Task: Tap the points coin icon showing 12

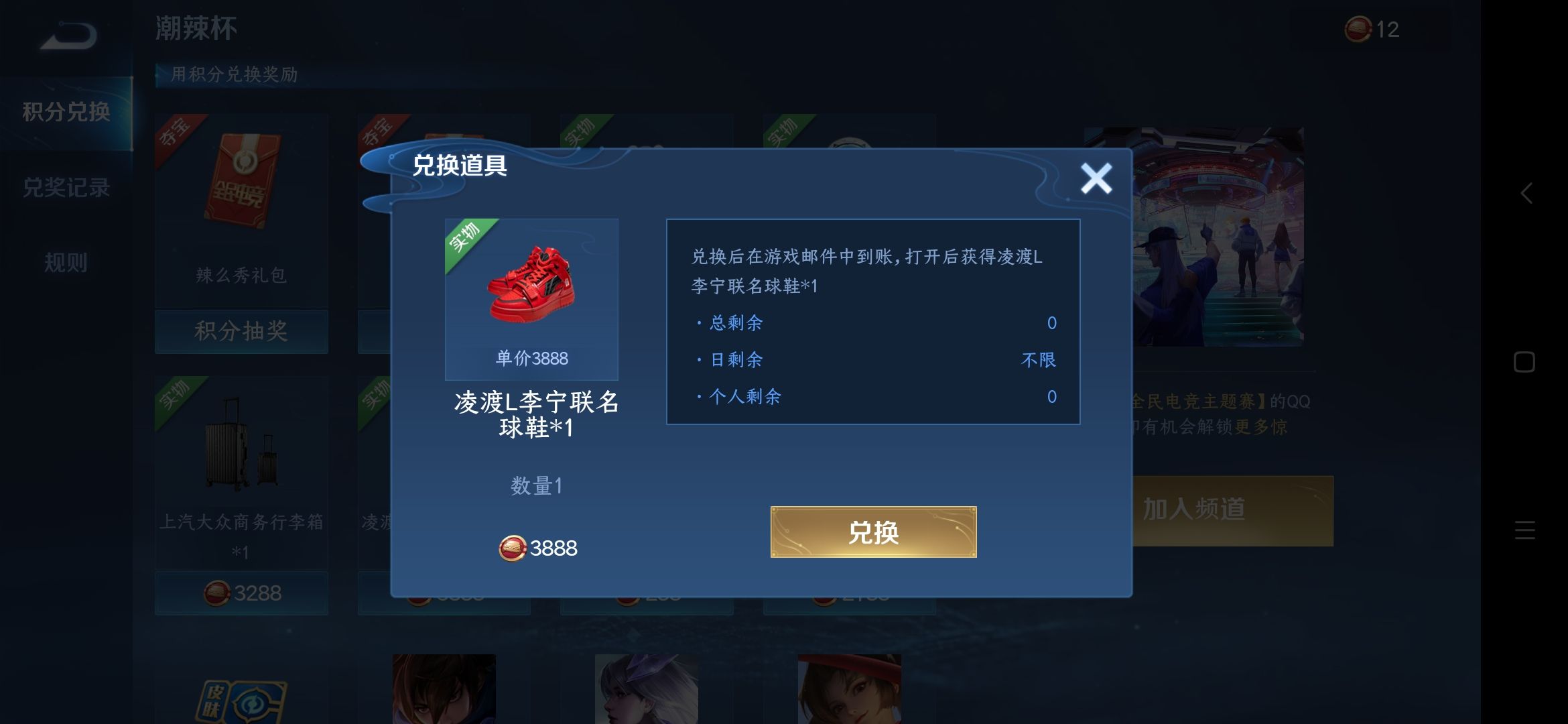Action: coord(1358,29)
